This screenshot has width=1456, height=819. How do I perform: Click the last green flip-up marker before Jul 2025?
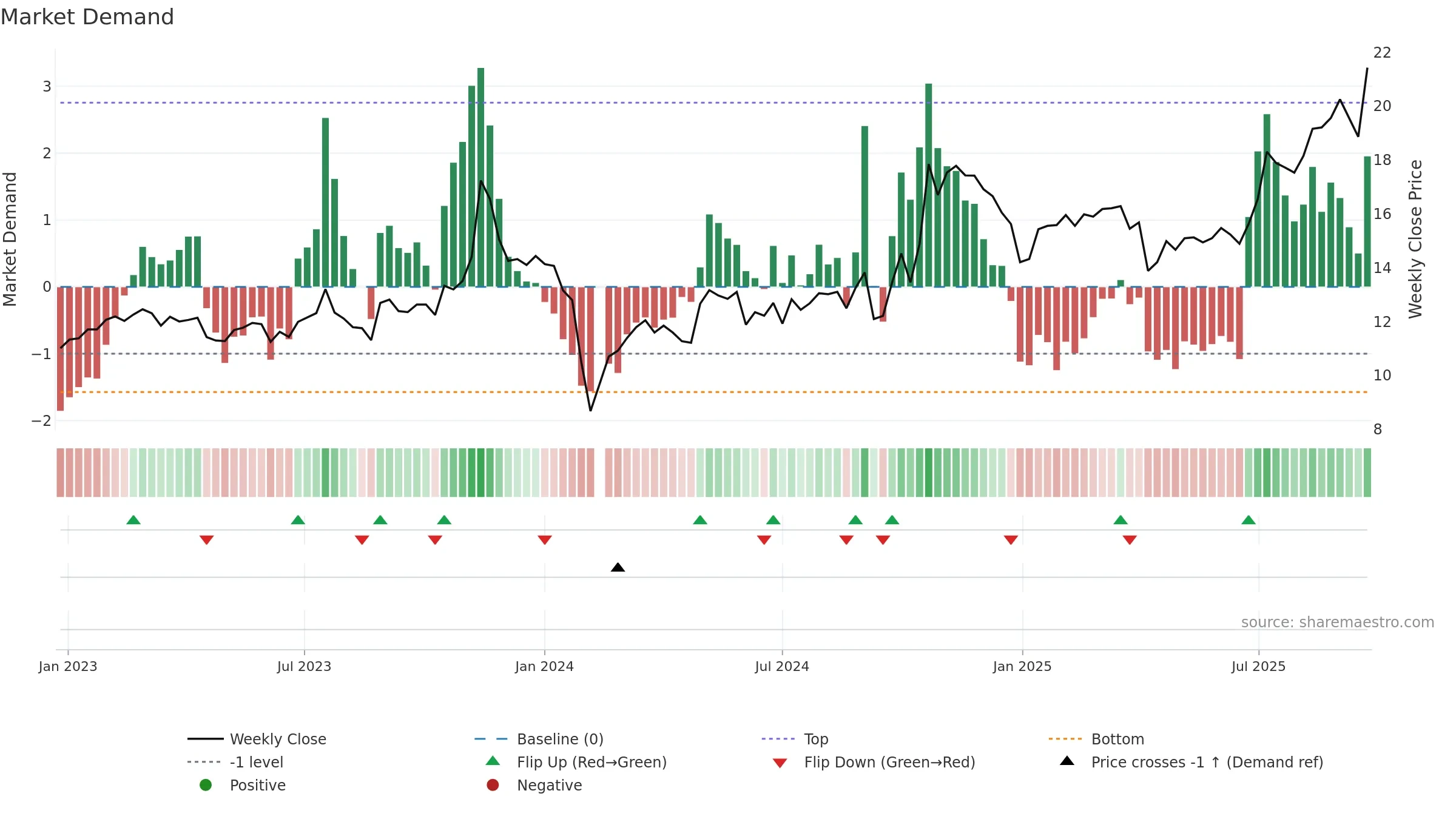(1249, 520)
